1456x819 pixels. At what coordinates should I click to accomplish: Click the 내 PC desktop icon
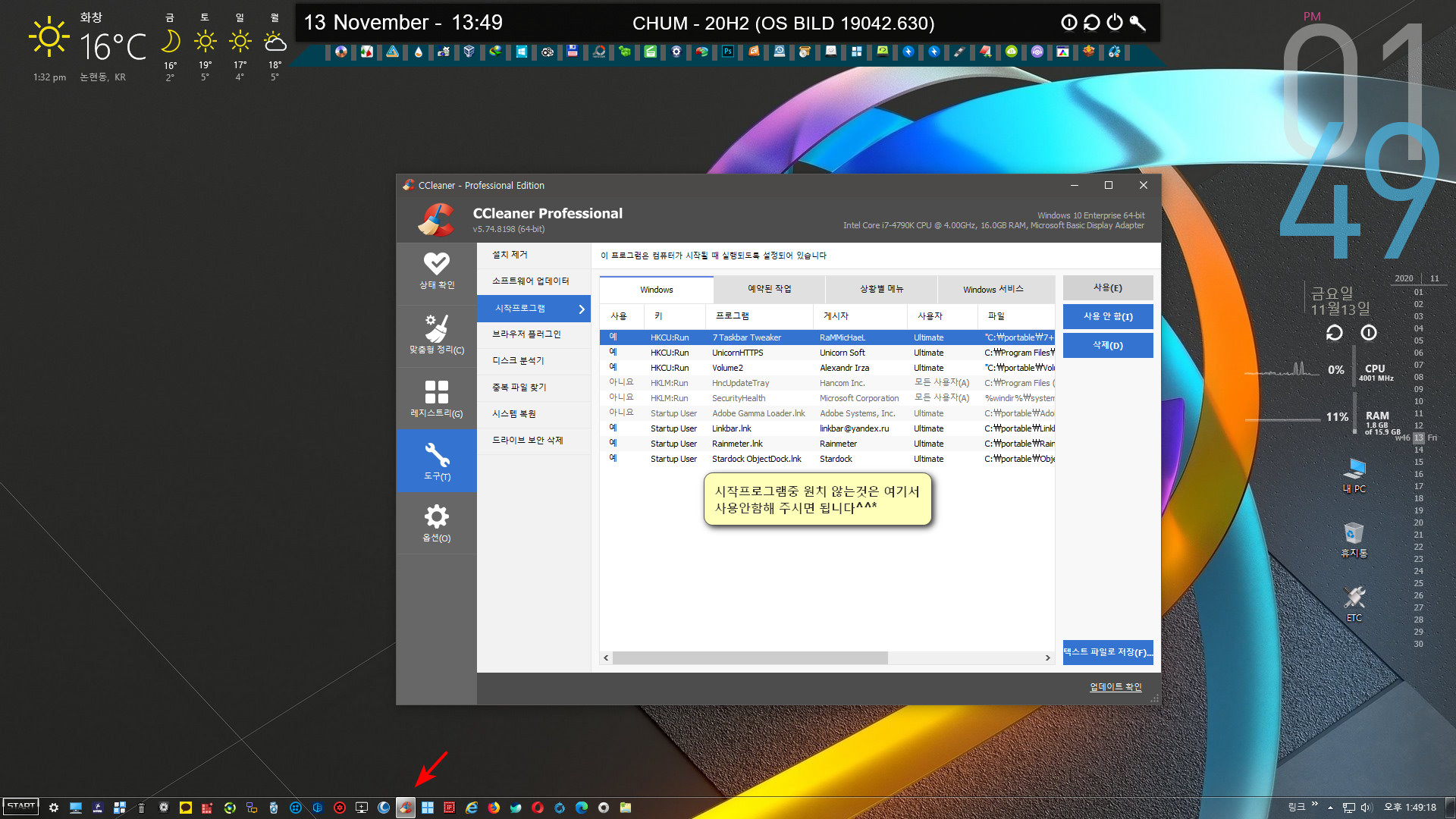point(1354,475)
